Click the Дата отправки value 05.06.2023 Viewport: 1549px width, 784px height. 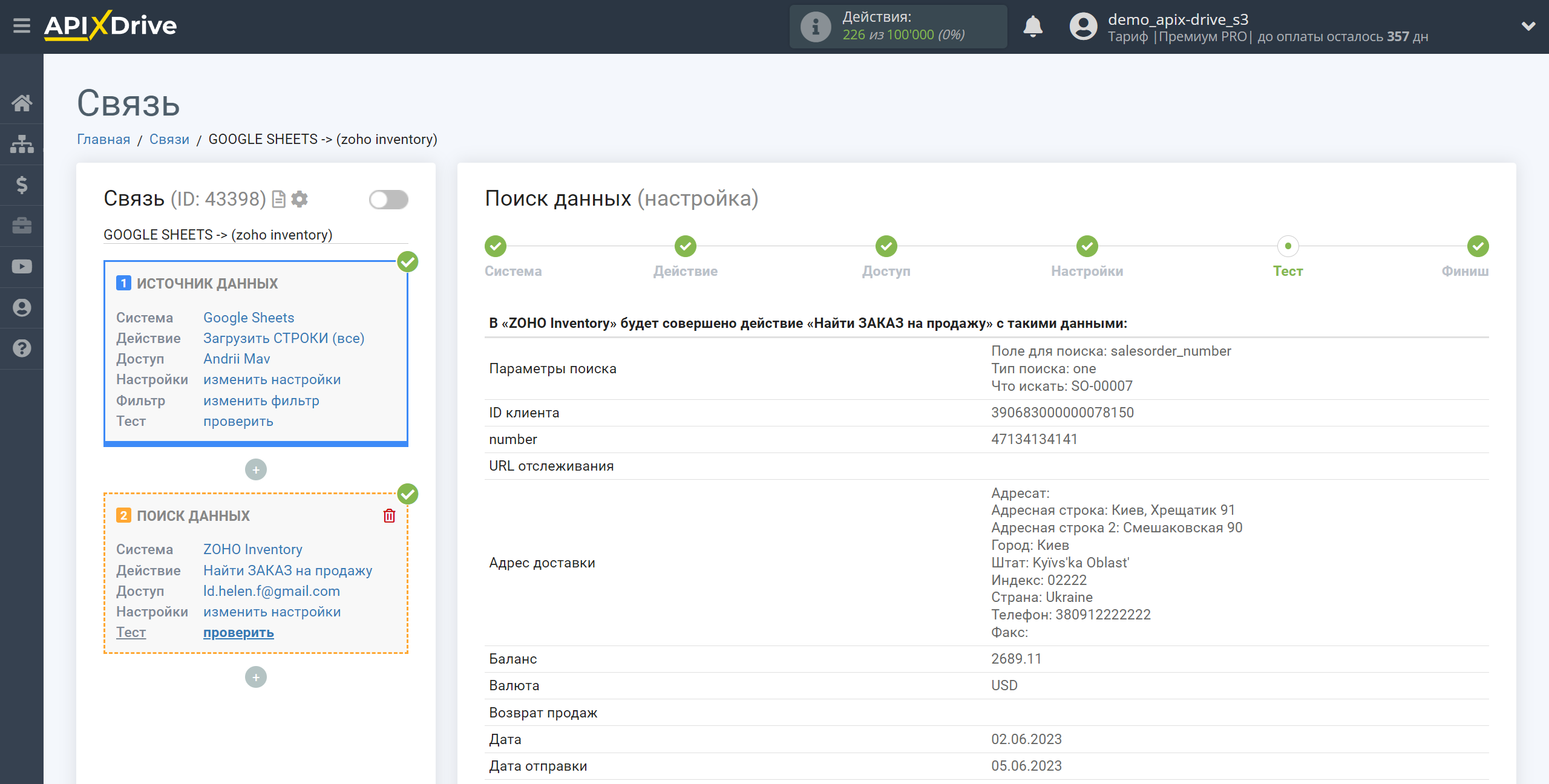click(1026, 766)
